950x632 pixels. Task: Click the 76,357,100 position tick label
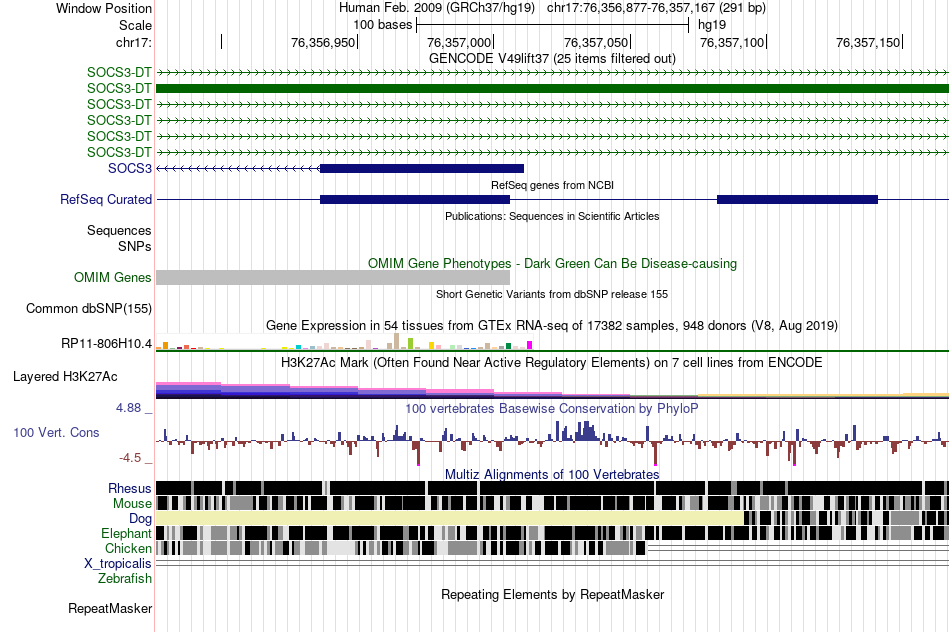732,42
